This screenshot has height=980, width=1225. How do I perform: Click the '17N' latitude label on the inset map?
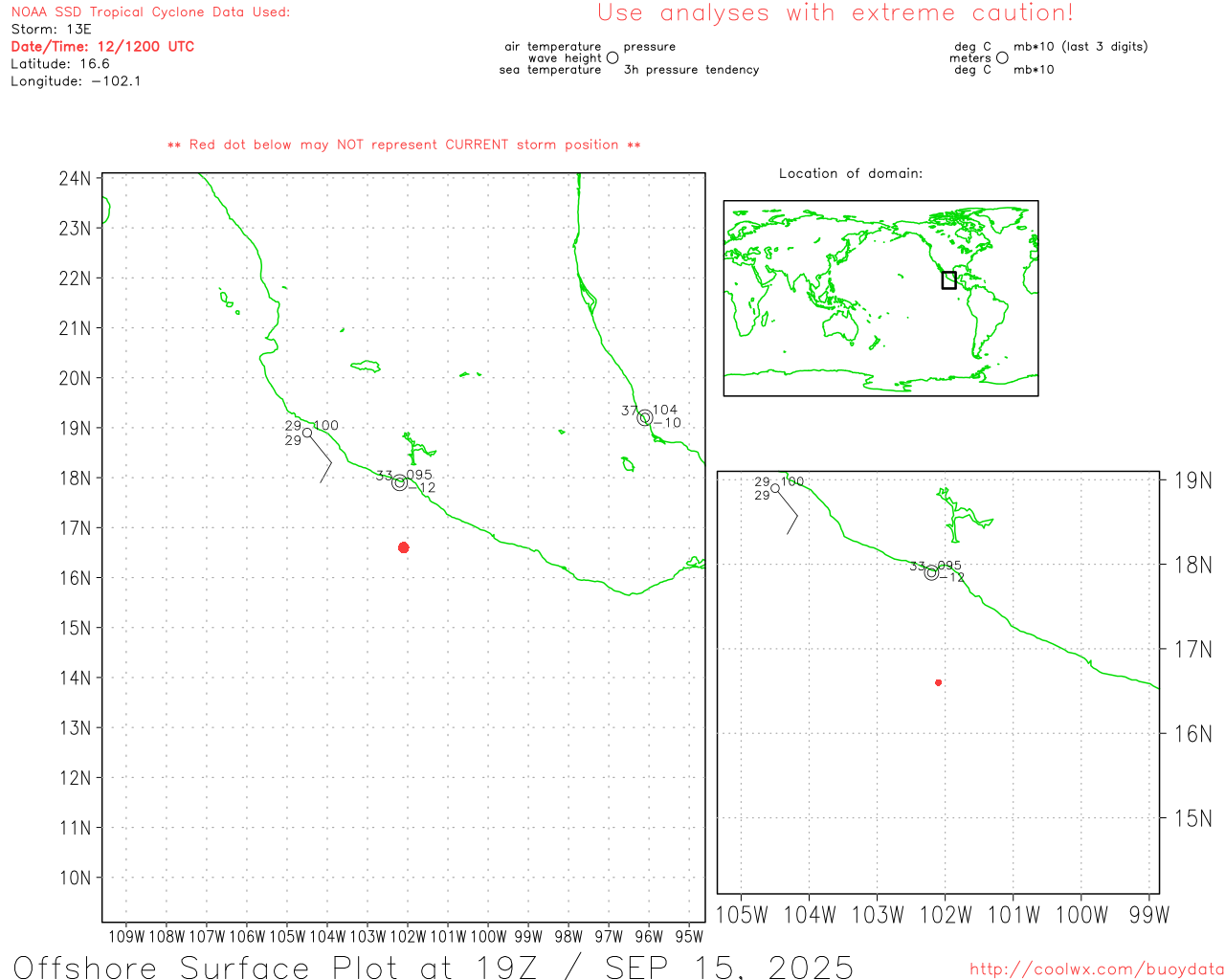click(x=1192, y=650)
